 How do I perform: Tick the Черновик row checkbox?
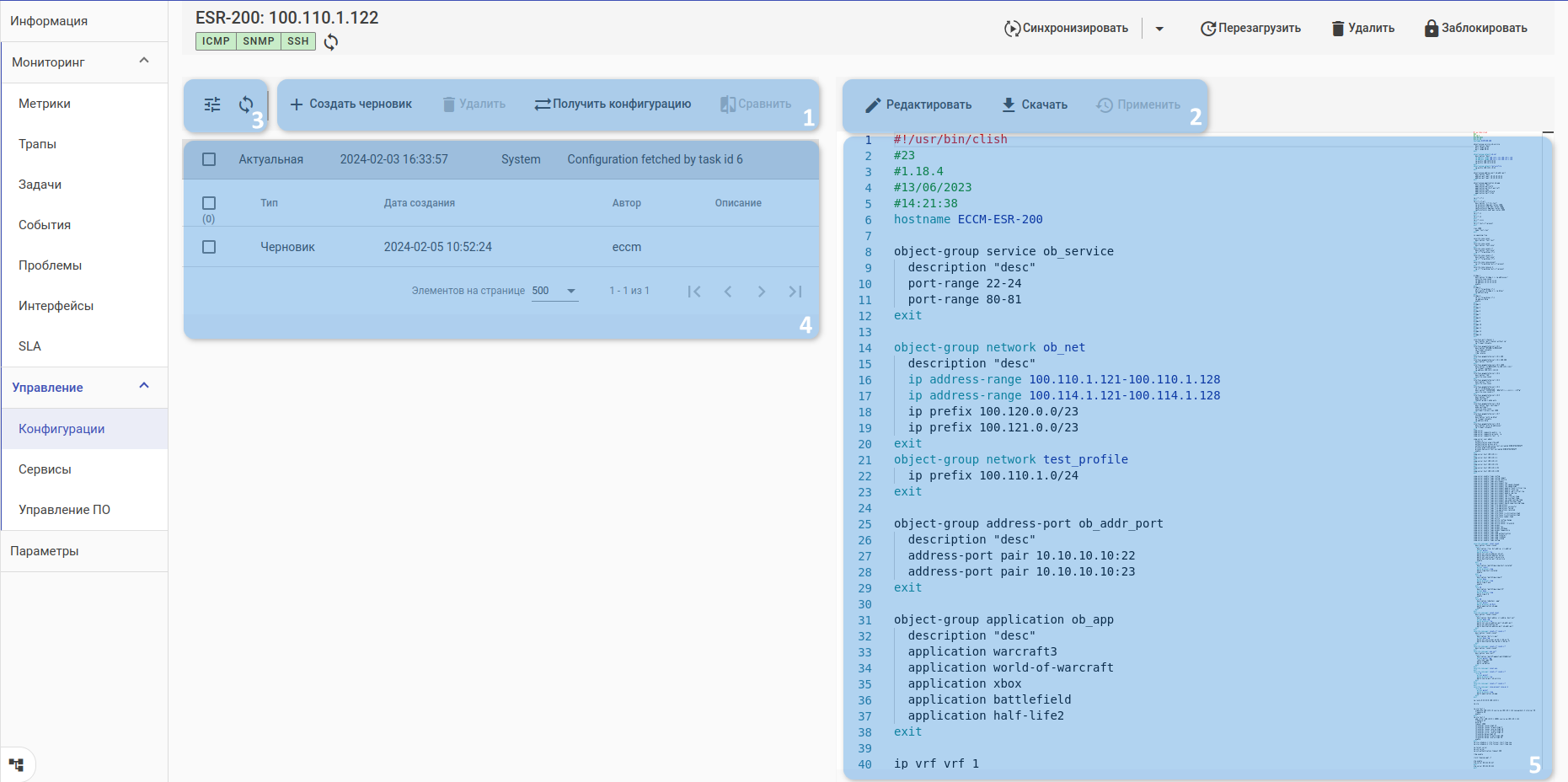click(x=209, y=247)
